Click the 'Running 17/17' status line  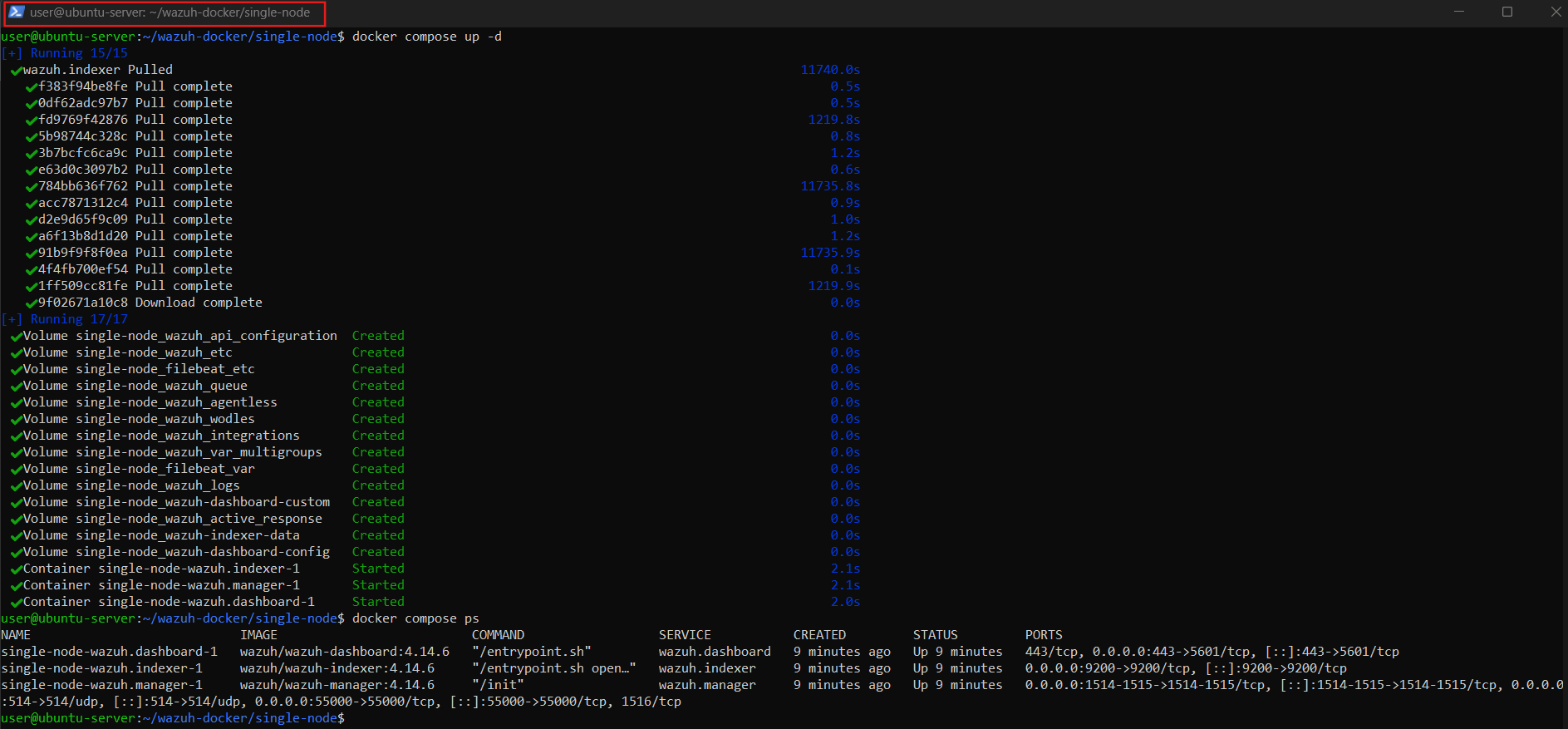pos(65,319)
